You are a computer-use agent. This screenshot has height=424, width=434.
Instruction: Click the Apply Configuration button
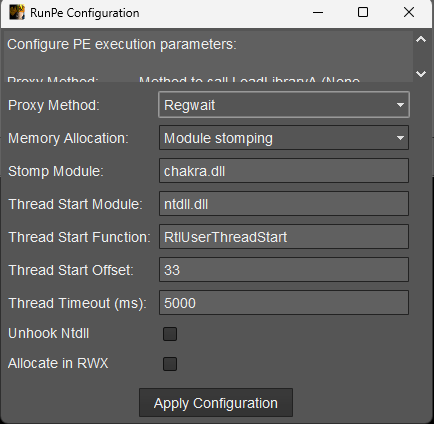click(x=216, y=403)
